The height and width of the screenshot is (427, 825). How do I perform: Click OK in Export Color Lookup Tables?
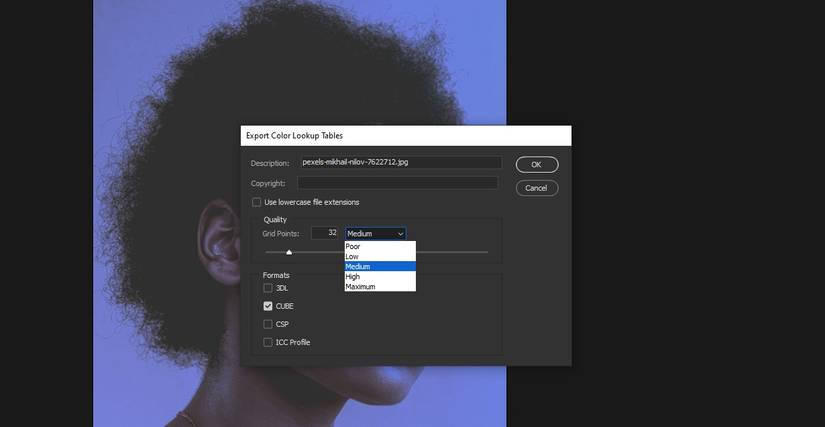pos(537,165)
